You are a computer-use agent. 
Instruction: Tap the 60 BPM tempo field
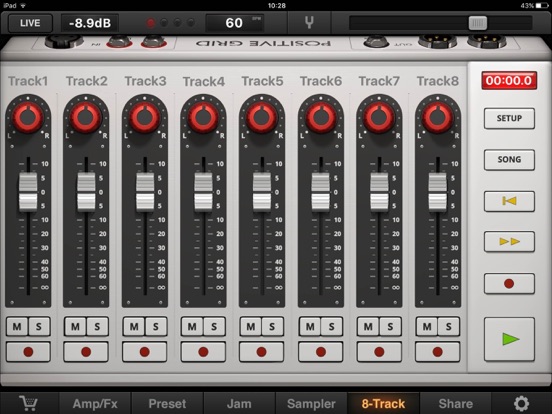coord(235,23)
